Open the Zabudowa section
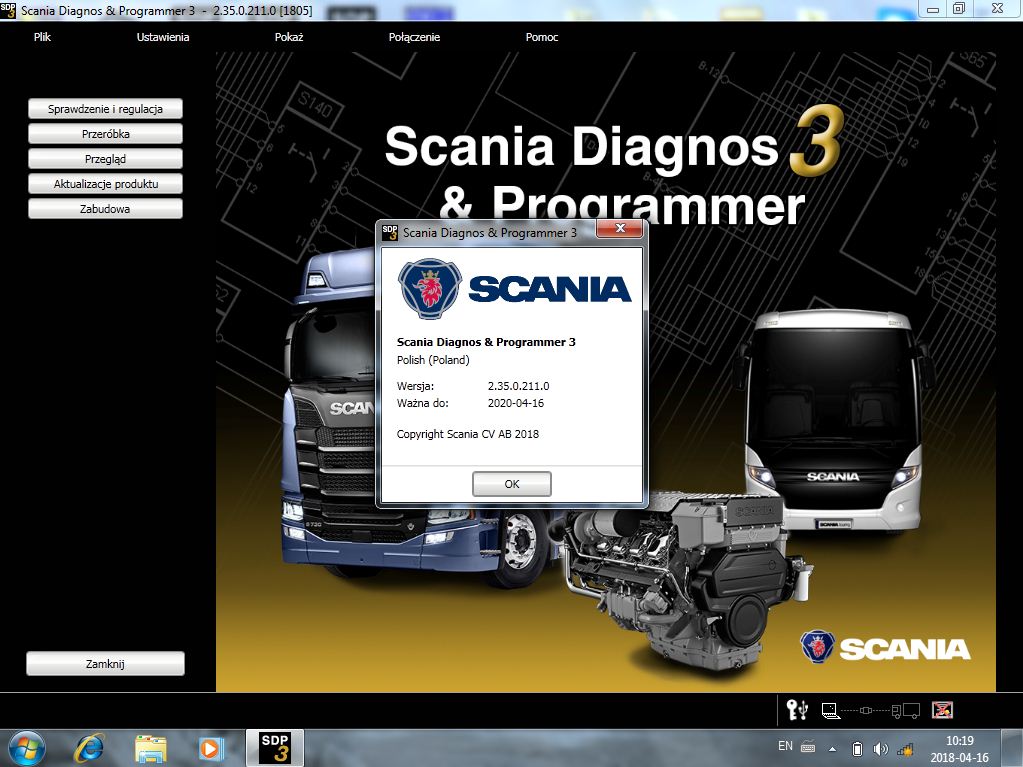This screenshot has height=767, width=1023. click(105, 209)
